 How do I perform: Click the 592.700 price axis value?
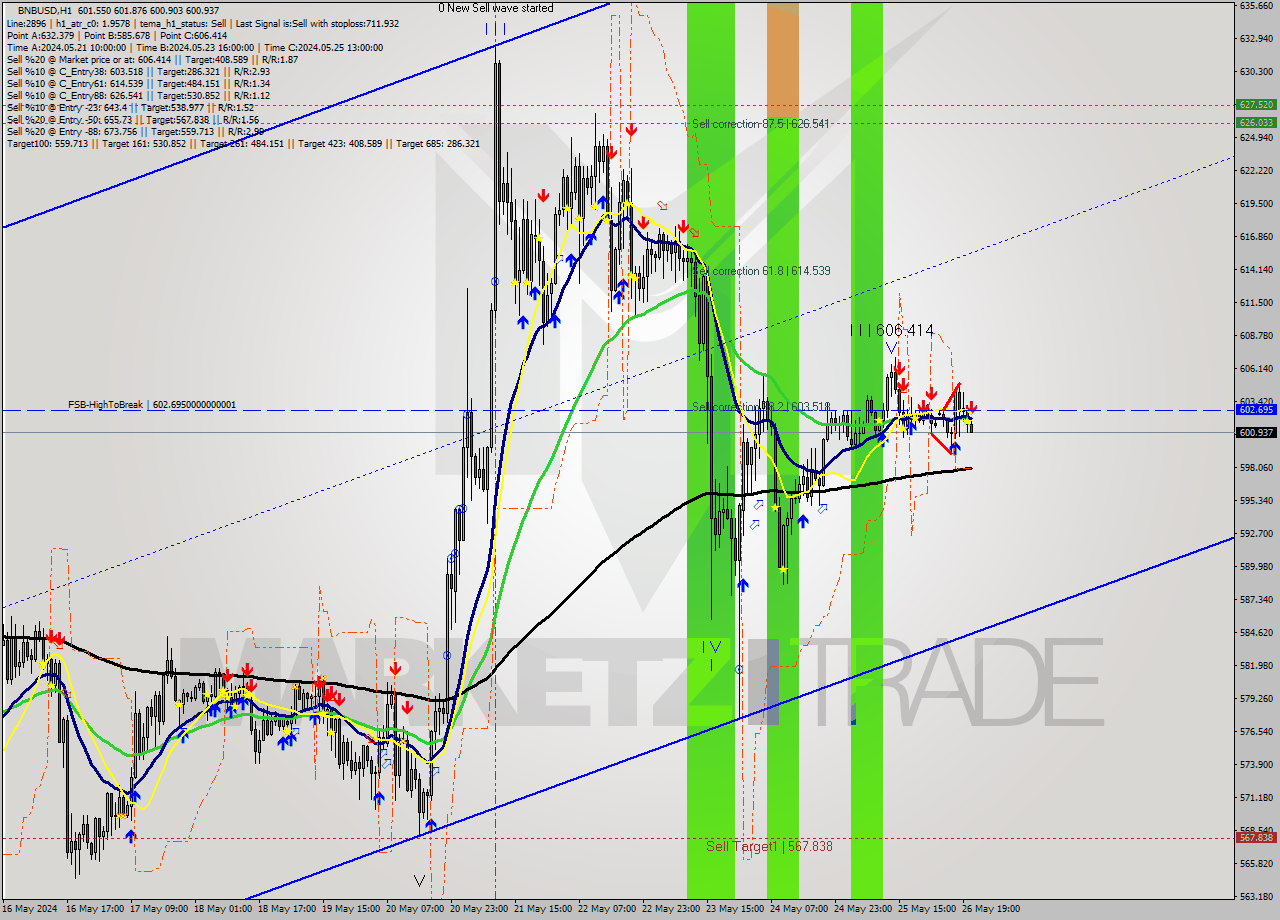point(1255,533)
